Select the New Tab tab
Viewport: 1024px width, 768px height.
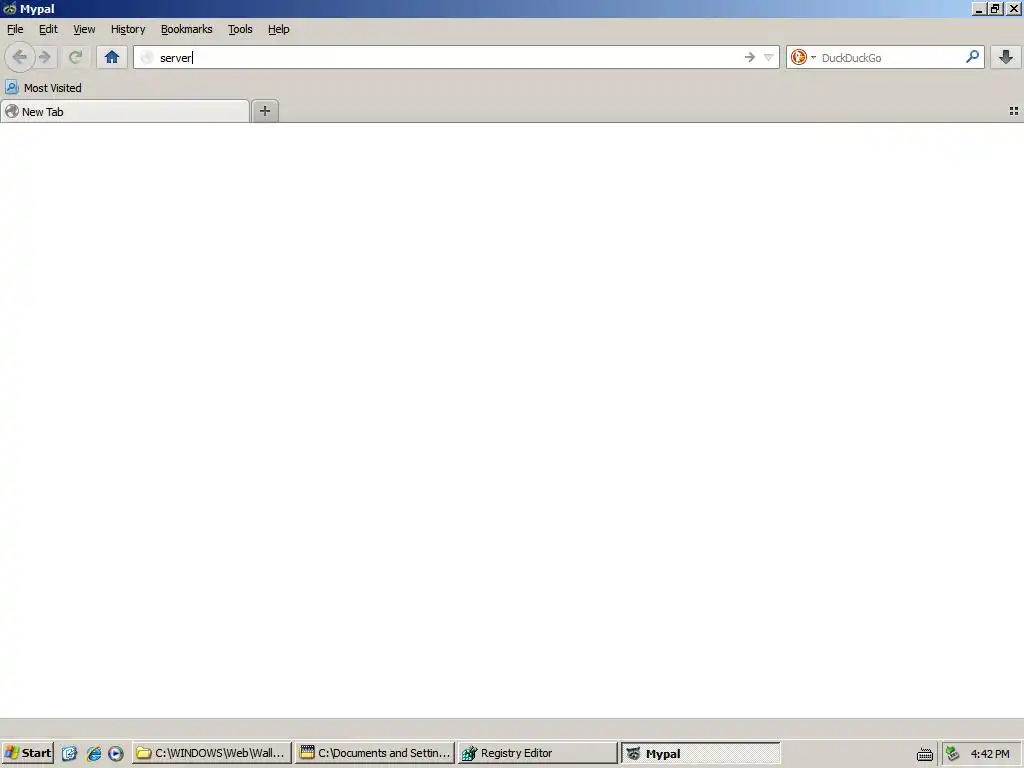pyautogui.click(x=125, y=112)
